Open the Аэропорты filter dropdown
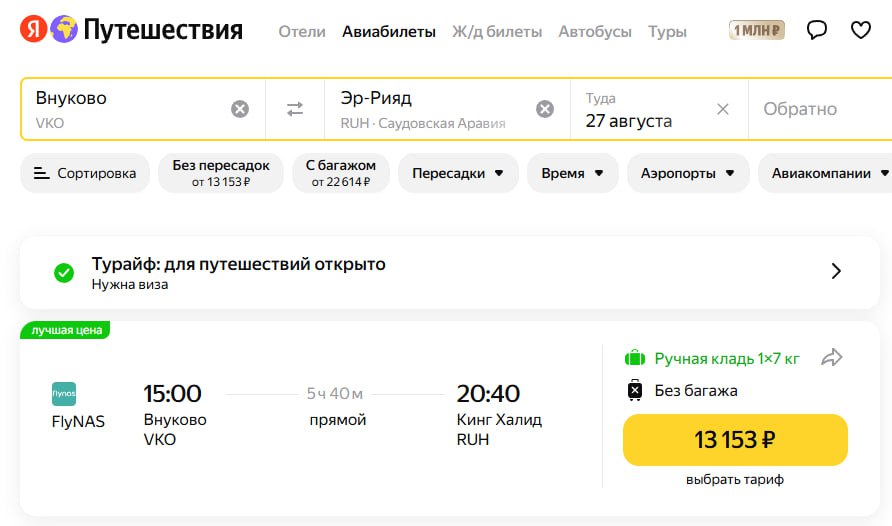892x526 pixels. [688, 173]
